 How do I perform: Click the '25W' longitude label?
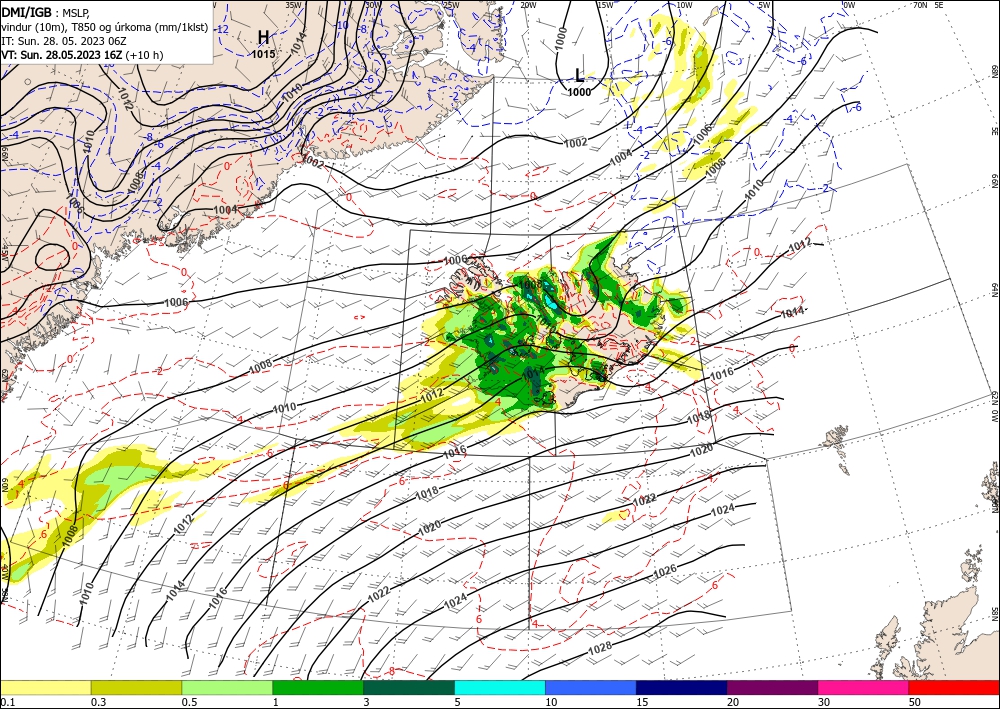click(x=451, y=5)
